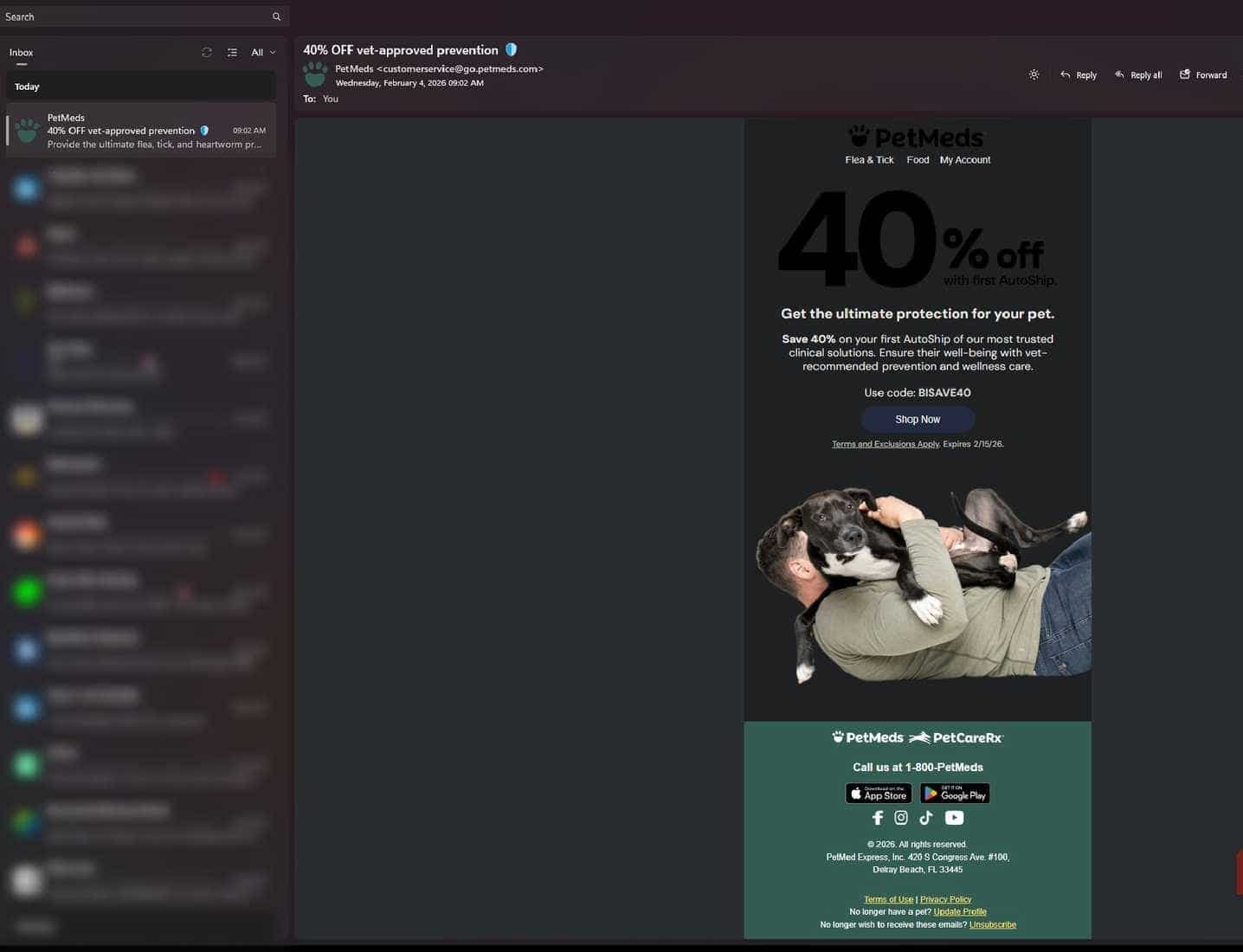Click the sender address customerservice@go.petmeds.com
Screen dimensions: 1243x952
(x=460, y=69)
